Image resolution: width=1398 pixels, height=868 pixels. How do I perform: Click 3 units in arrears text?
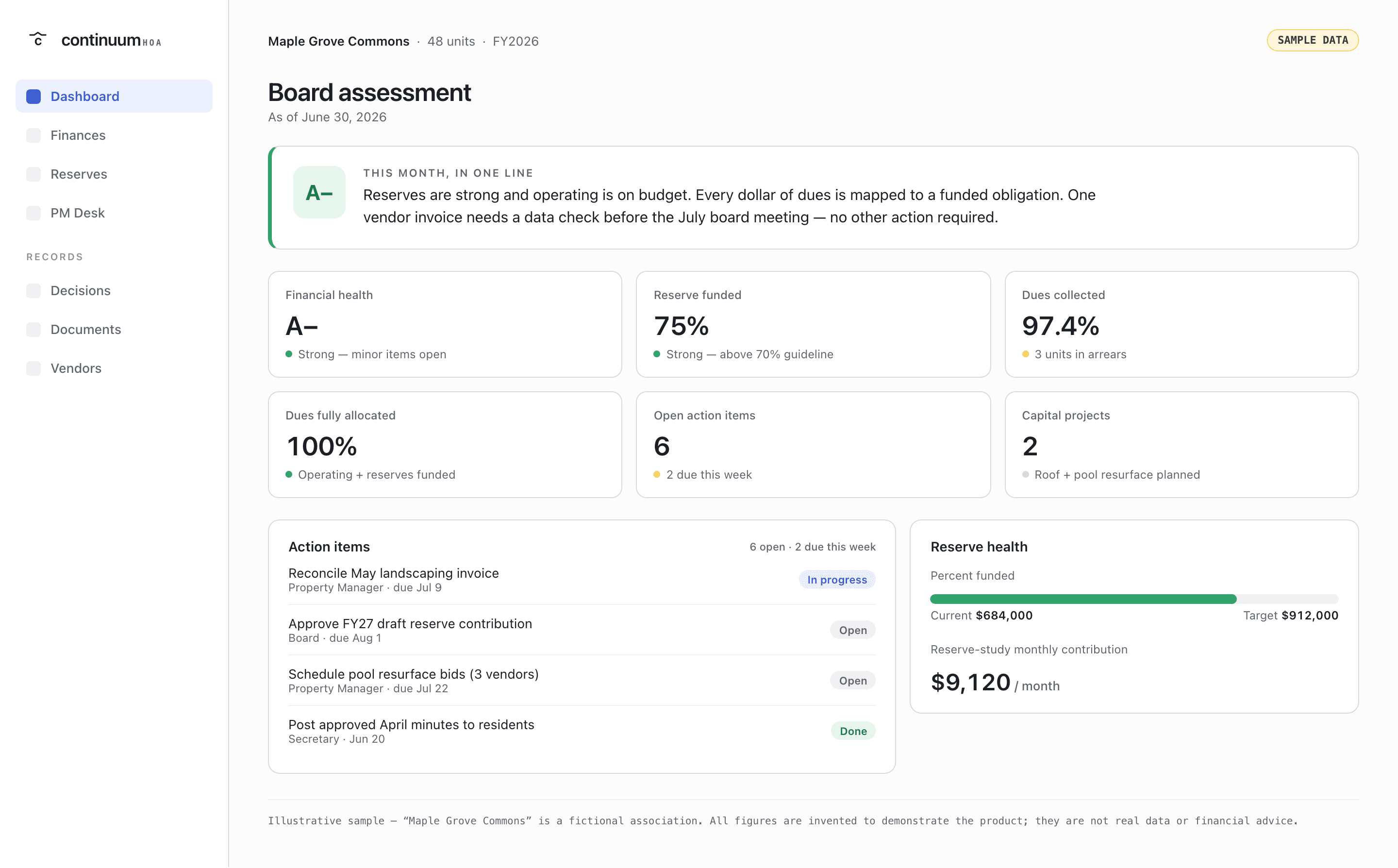[1080, 354]
